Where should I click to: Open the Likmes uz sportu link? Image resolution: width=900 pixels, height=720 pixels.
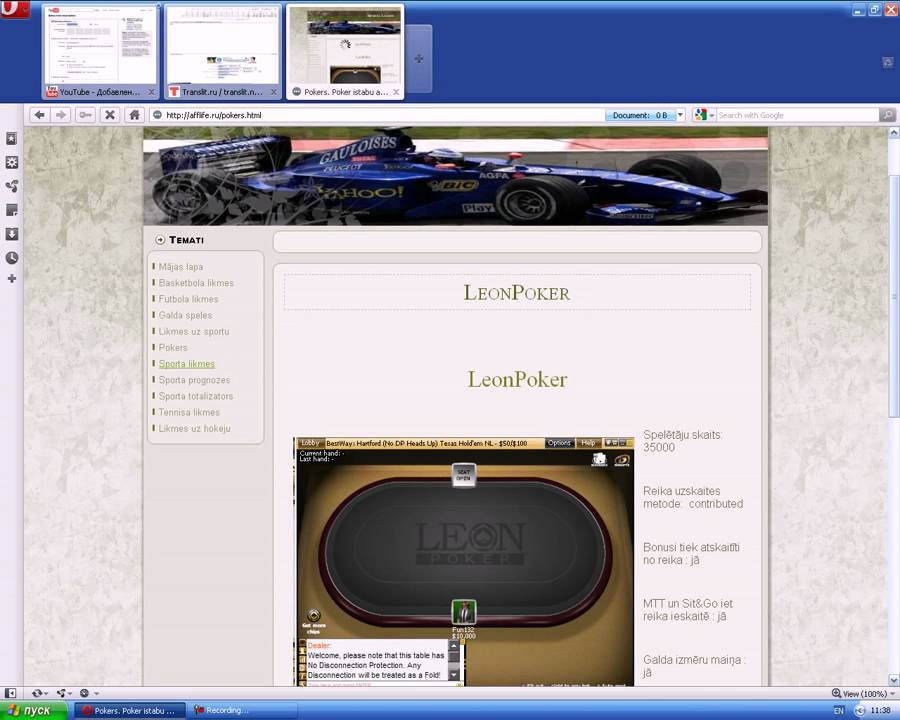click(x=194, y=331)
